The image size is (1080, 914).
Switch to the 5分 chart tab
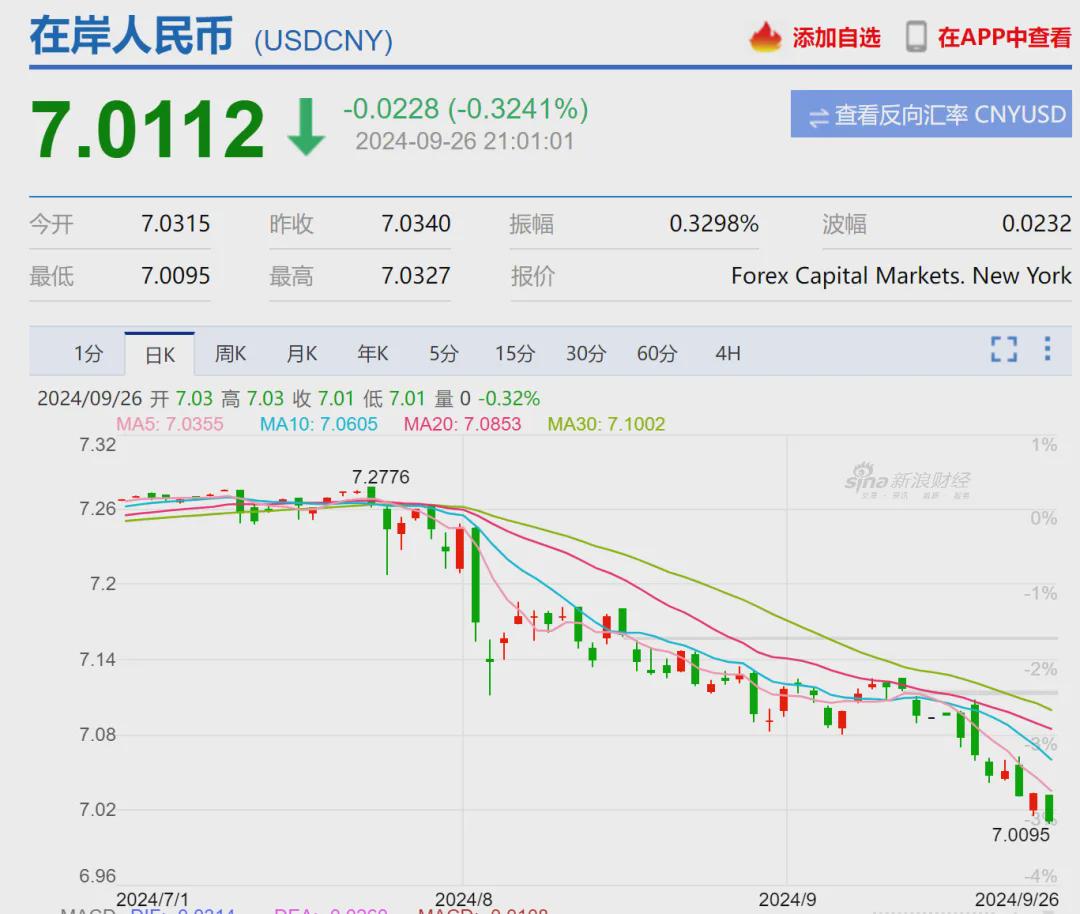tap(444, 354)
